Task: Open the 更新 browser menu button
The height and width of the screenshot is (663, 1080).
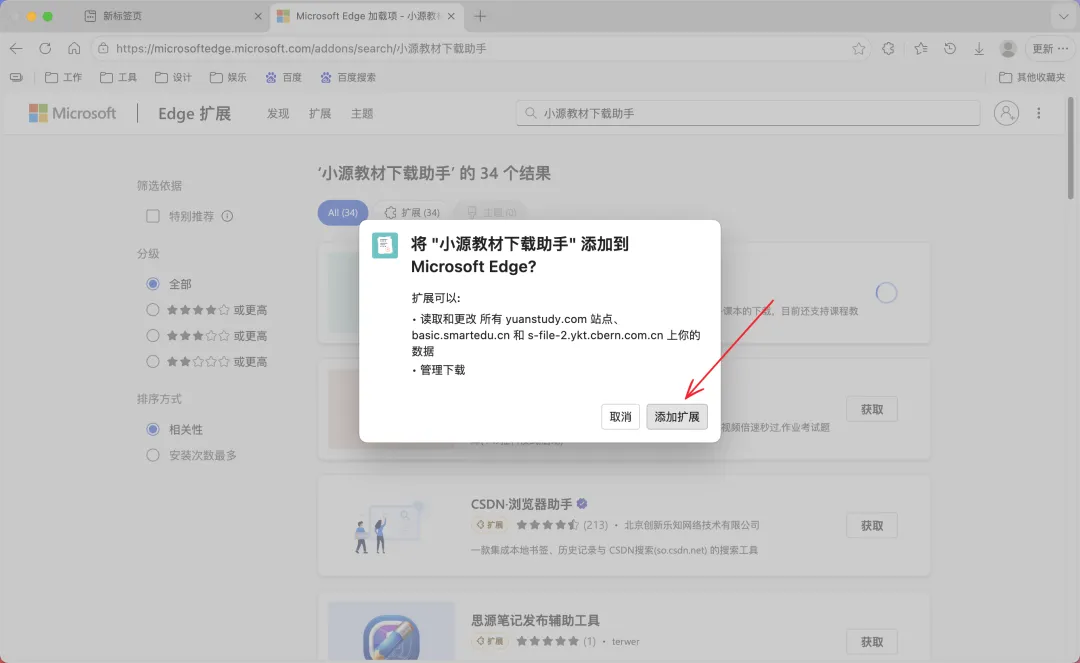Action: 1050,49
